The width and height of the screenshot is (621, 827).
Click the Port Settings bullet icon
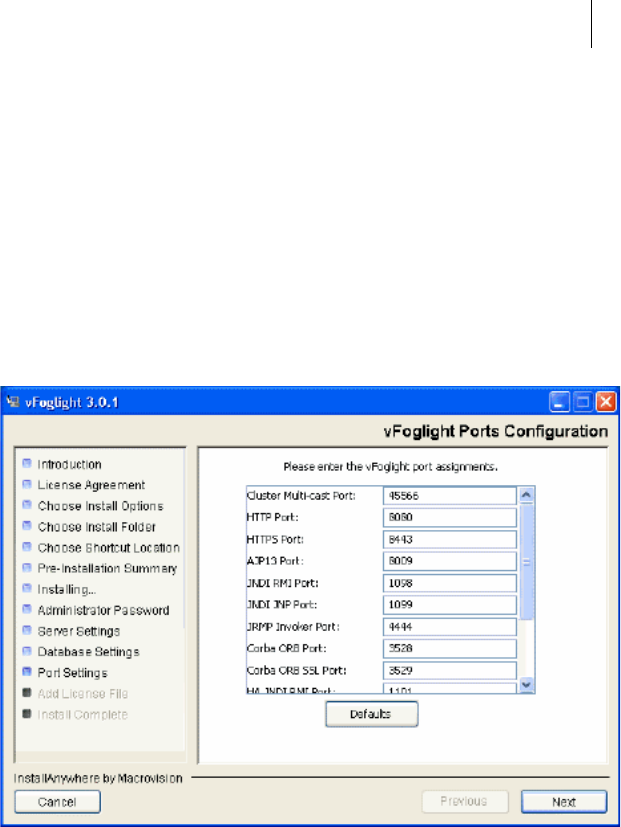point(27,672)
